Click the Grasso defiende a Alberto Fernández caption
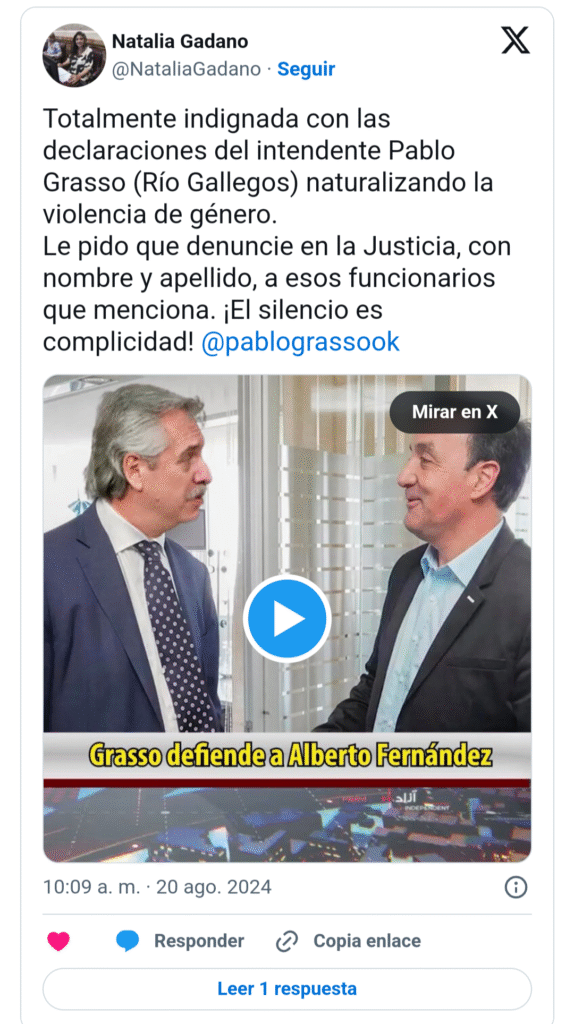 pyautogui.click(x=290, y=756)
